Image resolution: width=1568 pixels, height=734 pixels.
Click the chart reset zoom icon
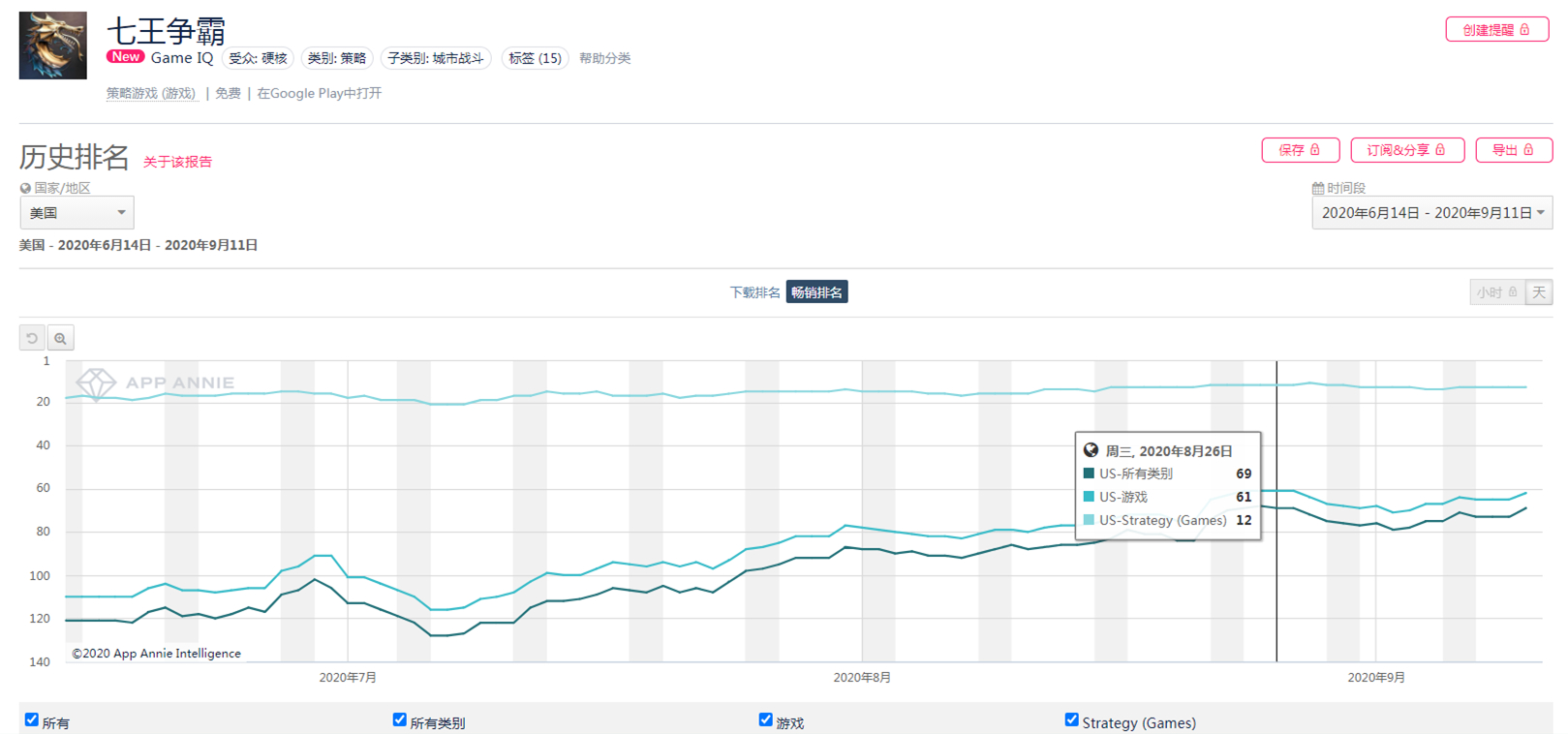[x=32, y=338]
